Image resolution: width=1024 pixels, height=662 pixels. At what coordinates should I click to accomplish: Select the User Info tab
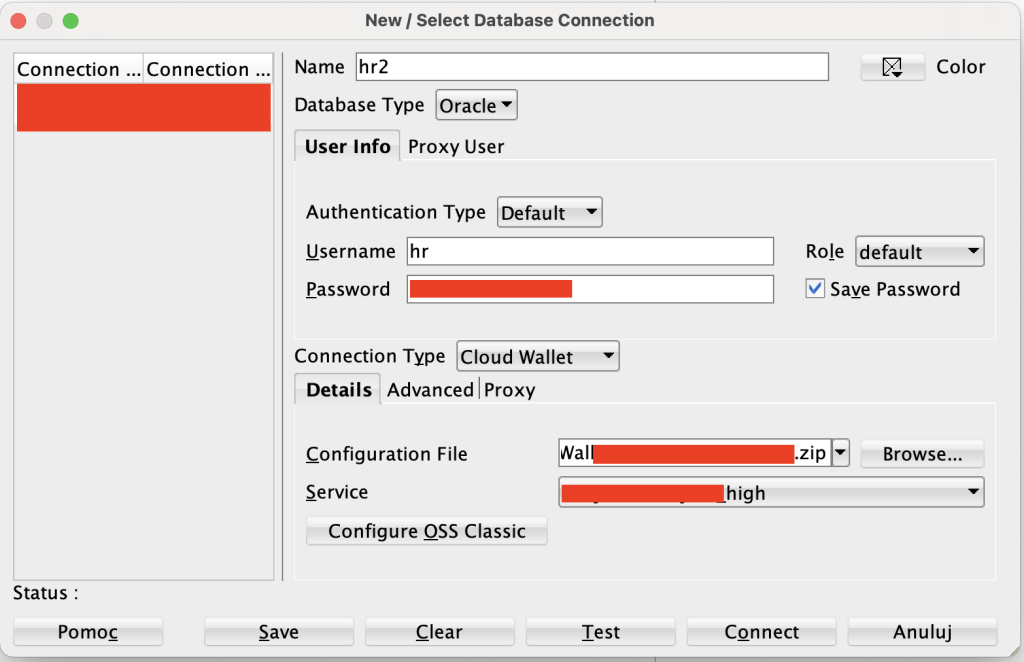click(x=347, y=146)
